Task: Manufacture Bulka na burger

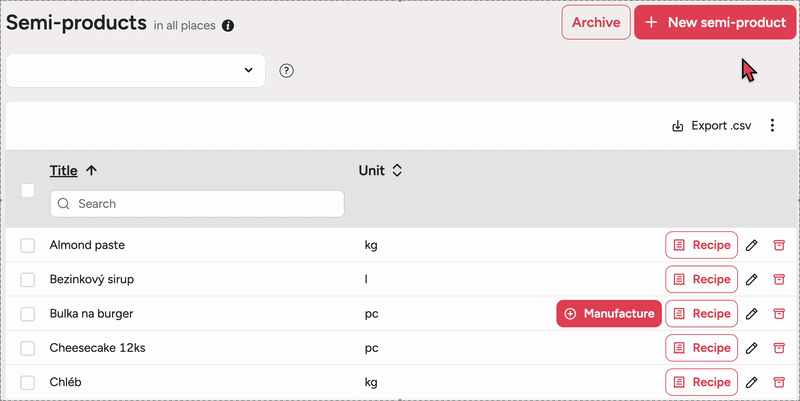Action: coord(609,314)
